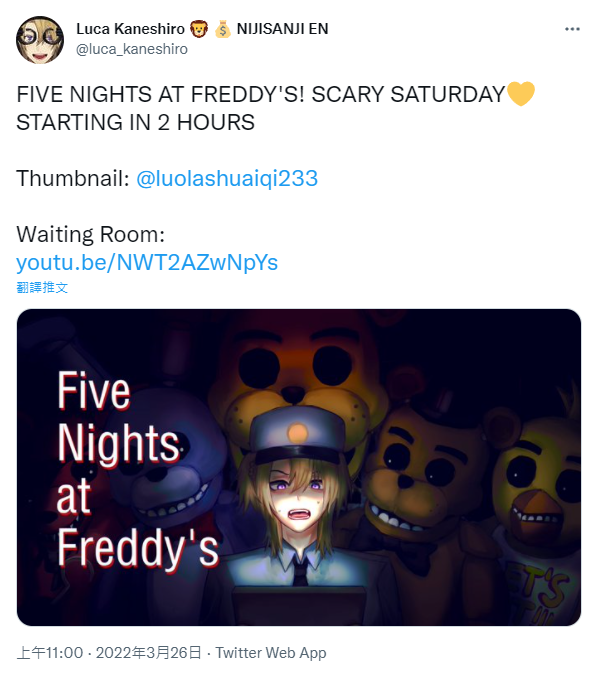The width and height of the screenshot is (596, 679).
Task: Click the yellow heart emoji after SATURDAY
Action: point(521,94)
